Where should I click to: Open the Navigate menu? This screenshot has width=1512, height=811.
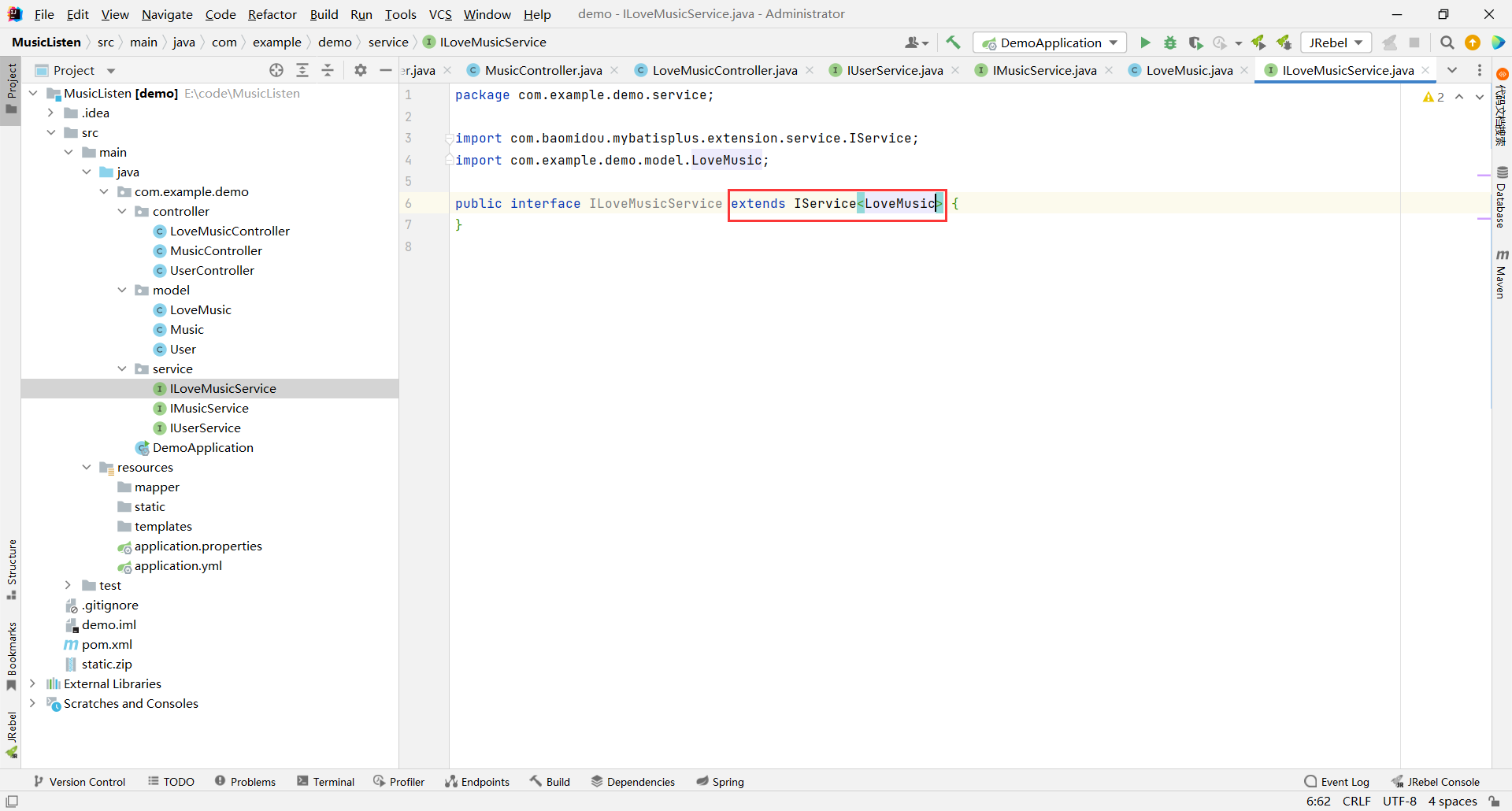(x=167, y=14)
